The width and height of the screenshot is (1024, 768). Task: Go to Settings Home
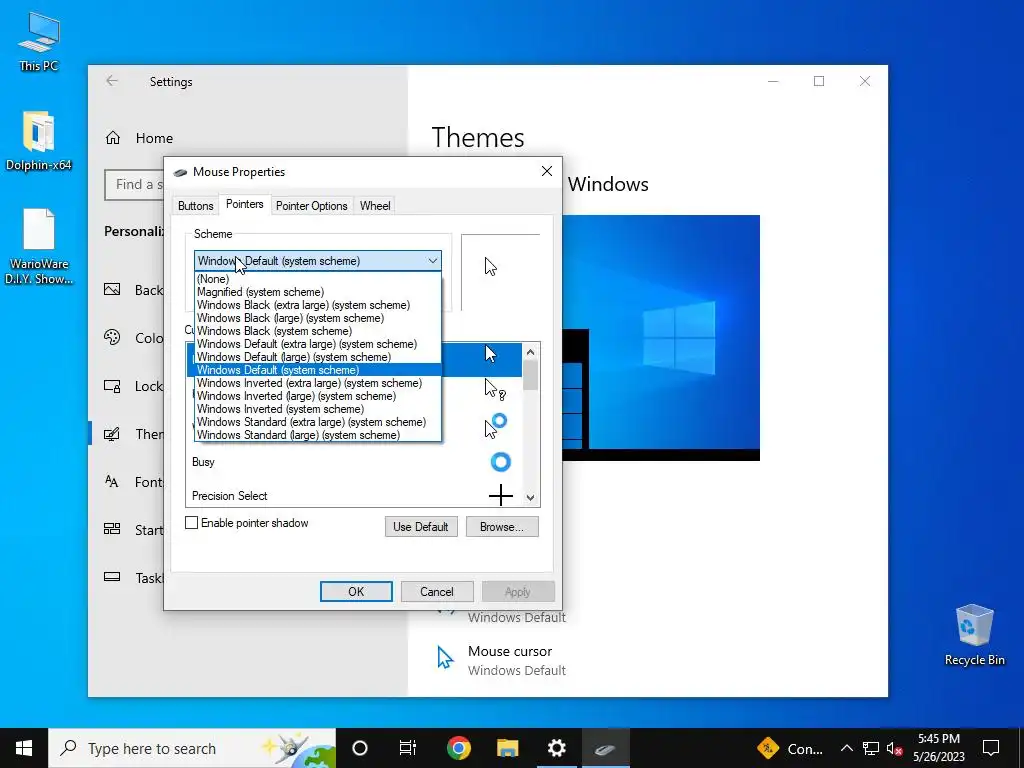pyautogui.click(x=139, y=138)
